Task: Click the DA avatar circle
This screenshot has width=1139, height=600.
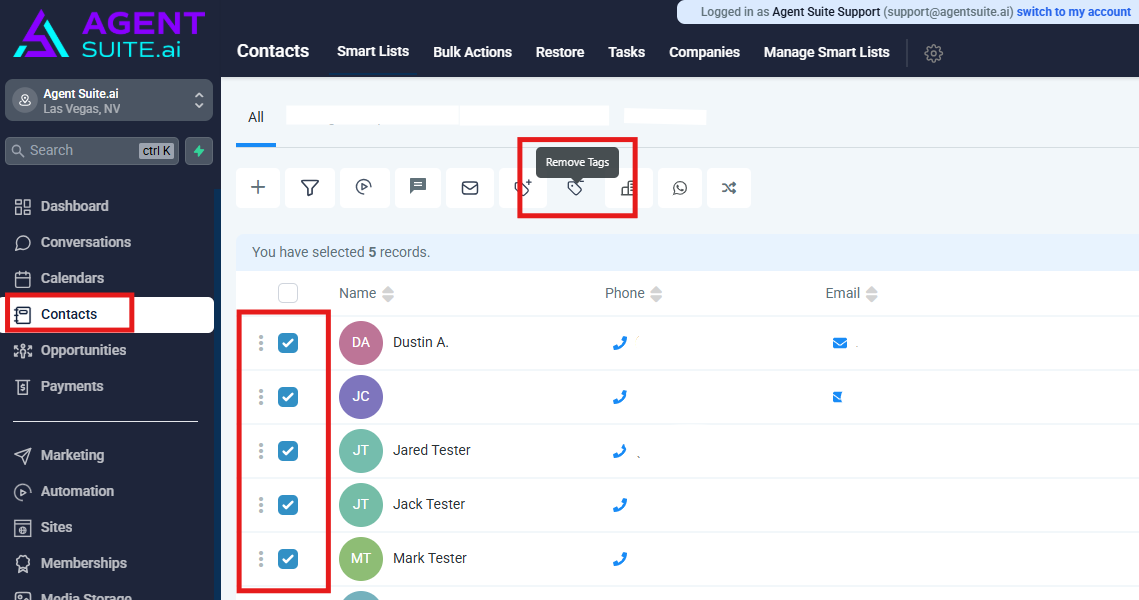Action: tap(361, 343)
